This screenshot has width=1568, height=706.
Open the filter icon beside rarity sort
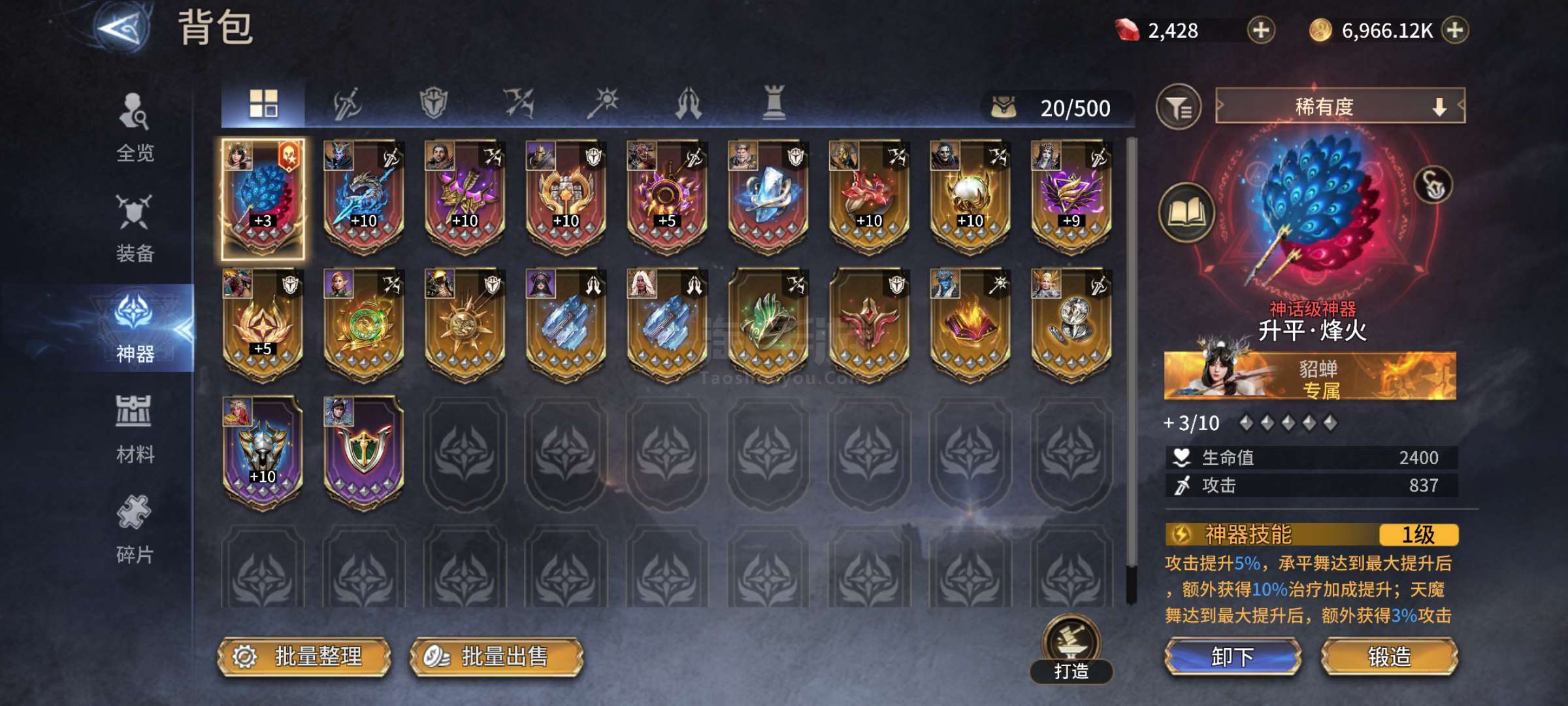1179,107
